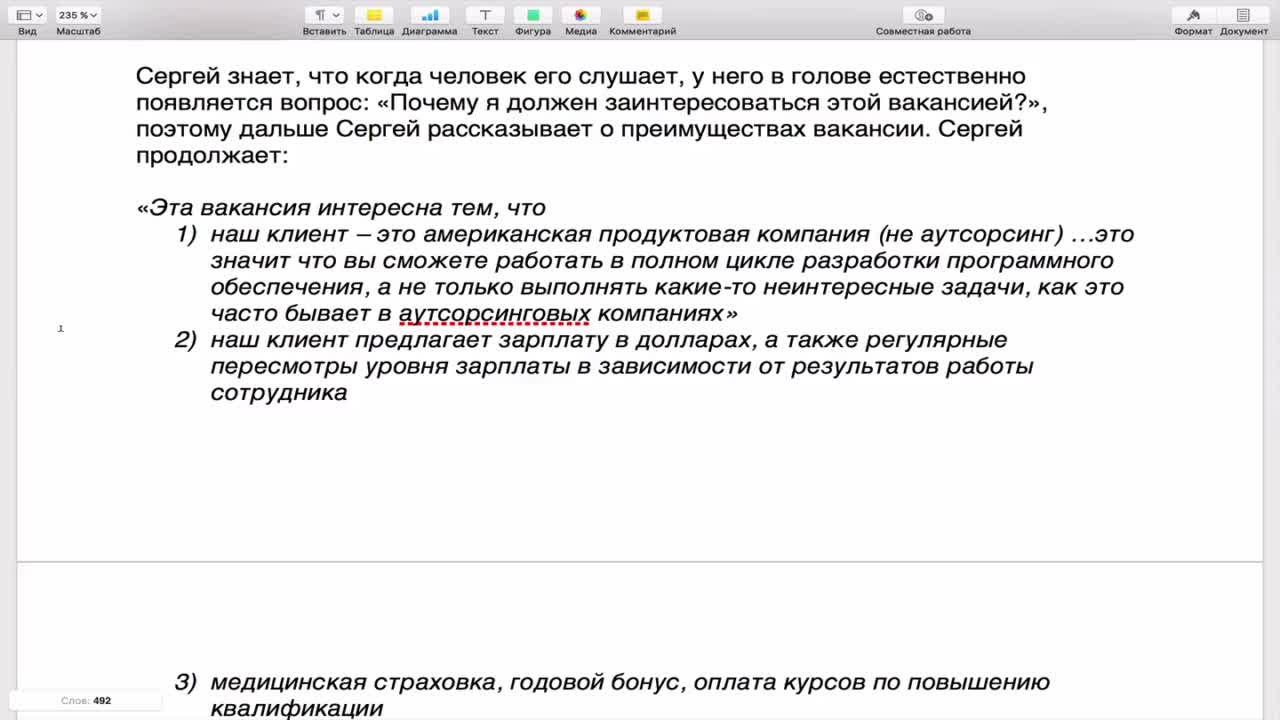
Task: Add a chart via Диаграмма icon
Action: tap(429, 15)
